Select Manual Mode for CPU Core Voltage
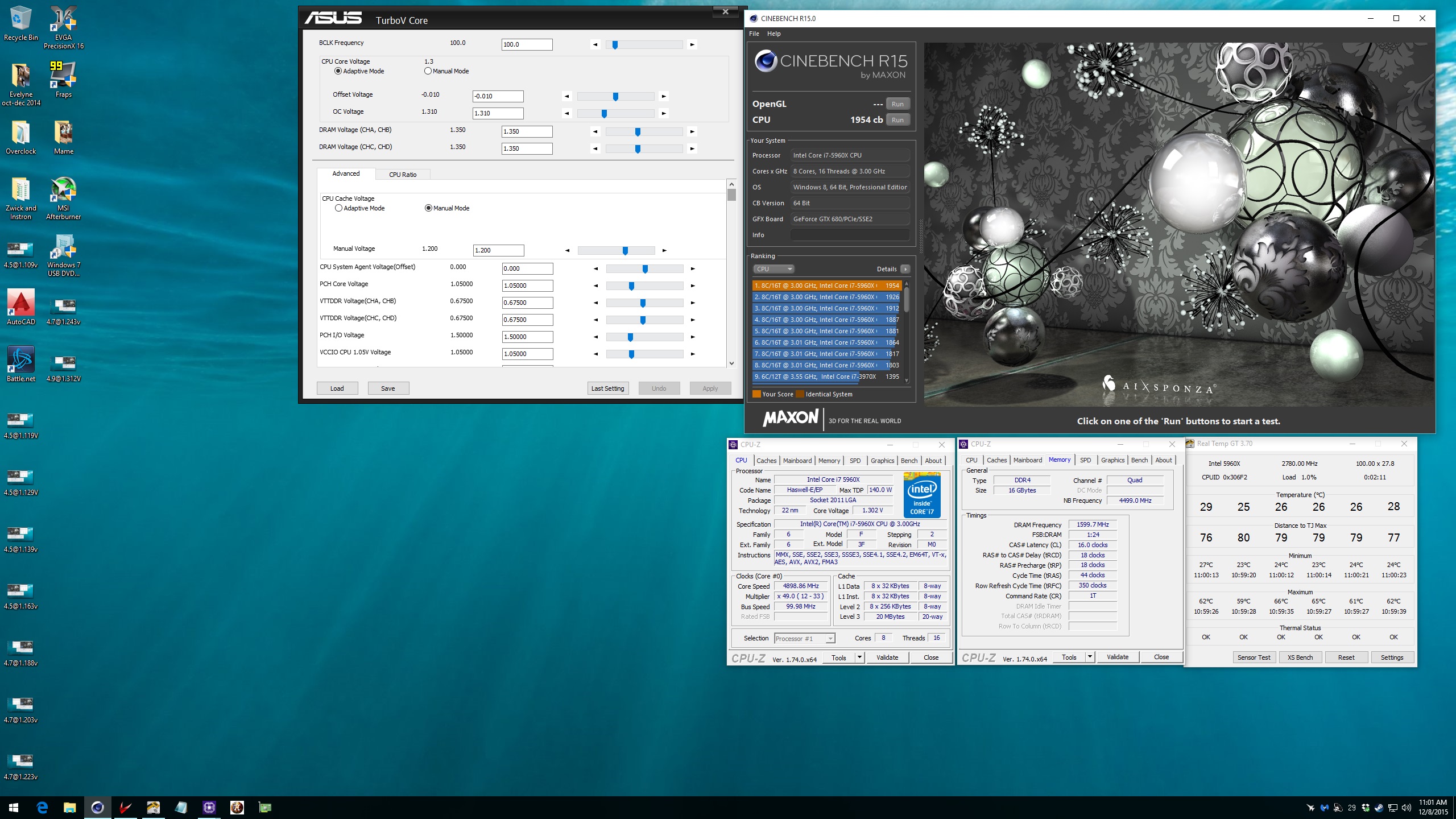 pyautogui.click(x=428, y=71)
